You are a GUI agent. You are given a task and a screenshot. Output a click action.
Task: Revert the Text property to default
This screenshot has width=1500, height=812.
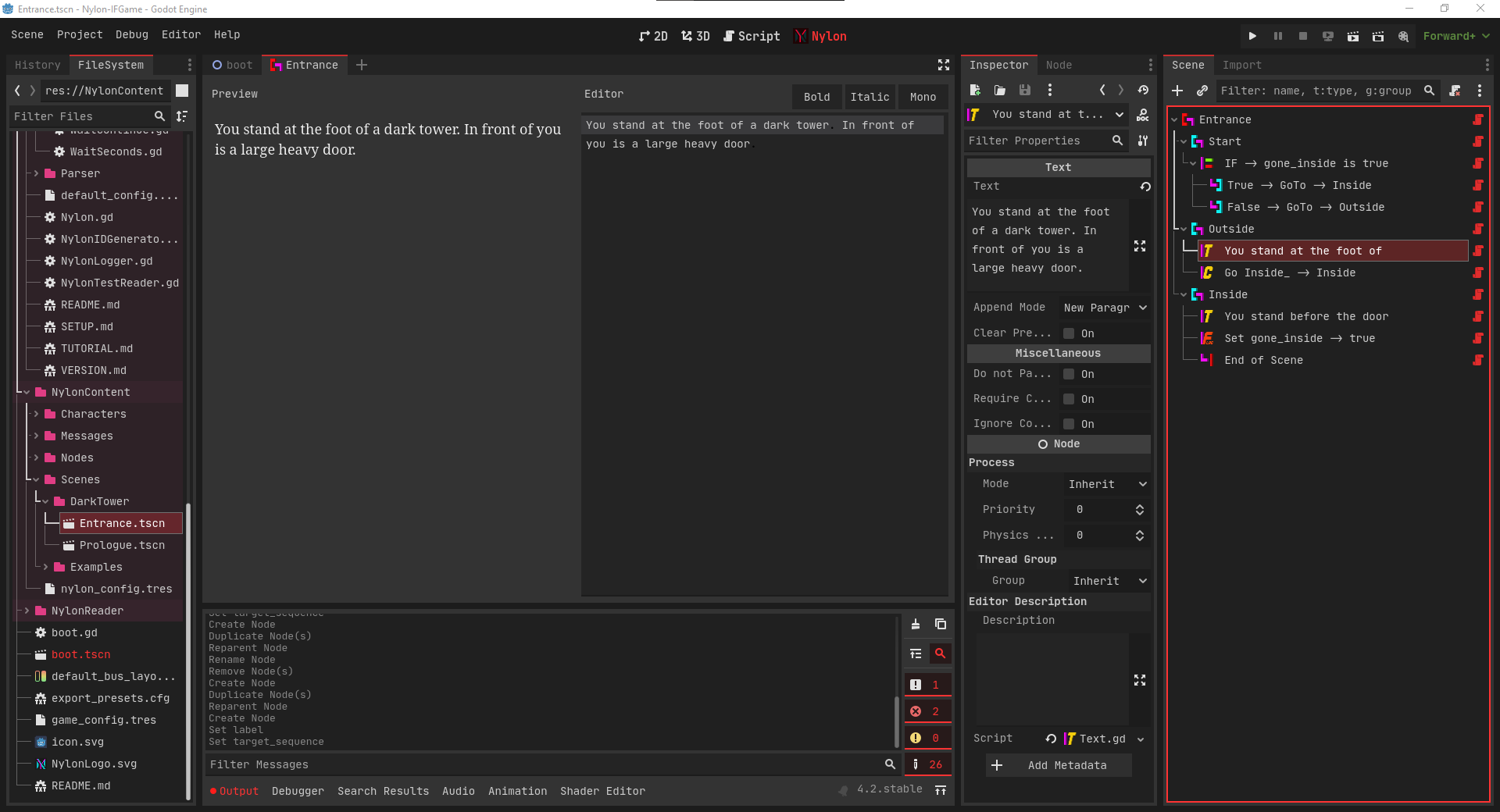pyautogui.click(x=1145, y=187)
